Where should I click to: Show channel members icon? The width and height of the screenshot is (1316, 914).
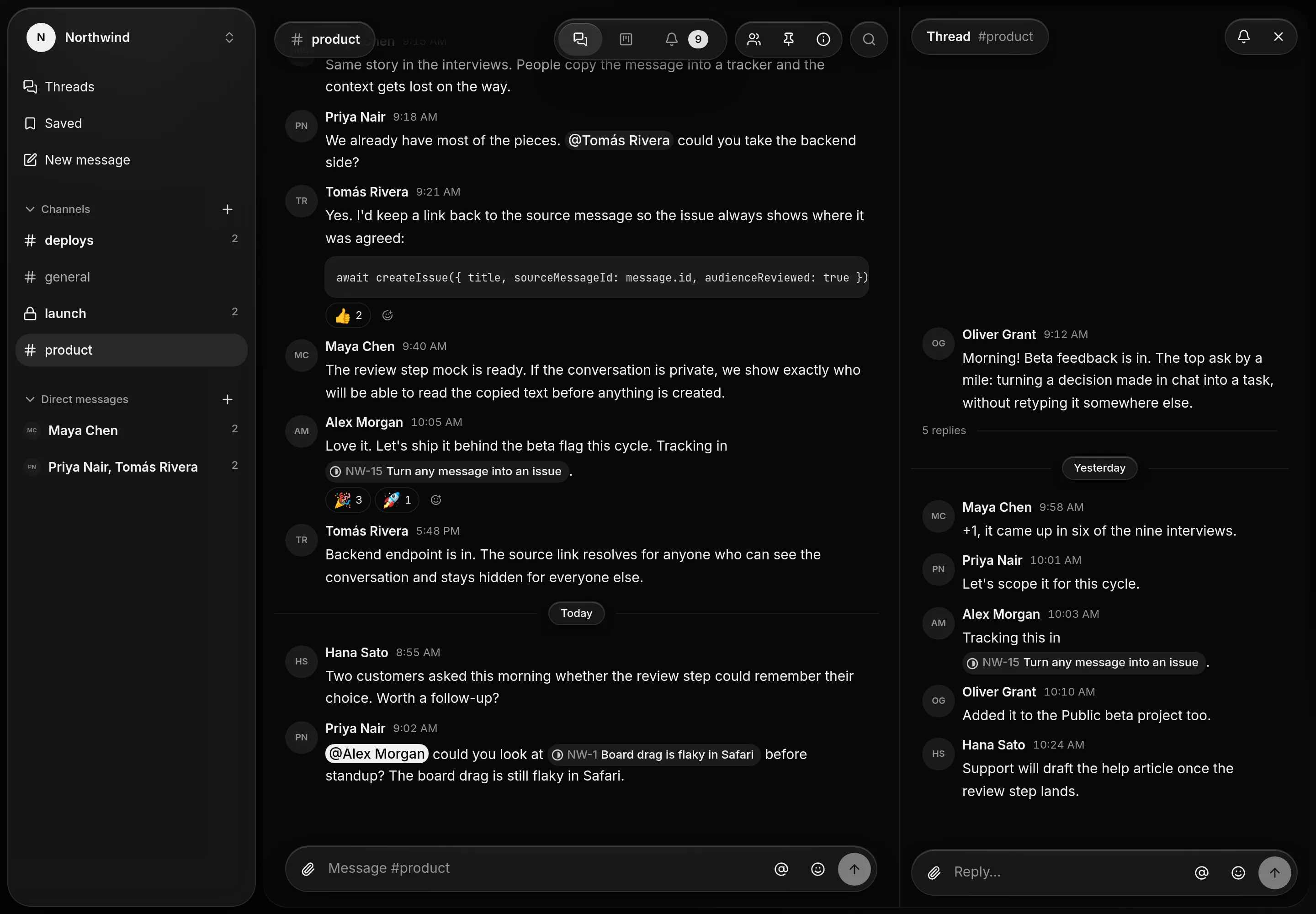754,39
